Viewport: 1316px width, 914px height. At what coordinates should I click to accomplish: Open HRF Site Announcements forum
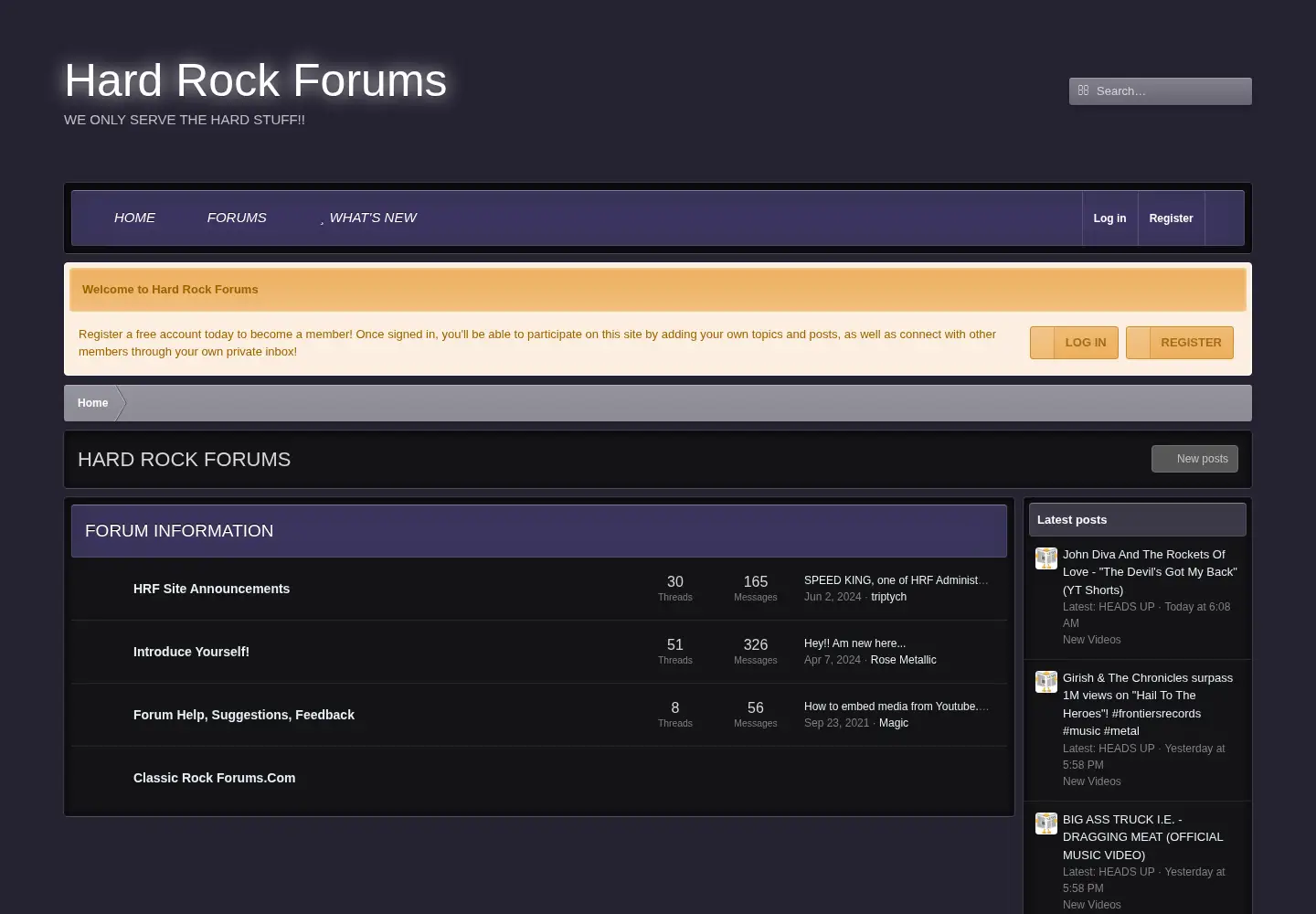(211, 589)
